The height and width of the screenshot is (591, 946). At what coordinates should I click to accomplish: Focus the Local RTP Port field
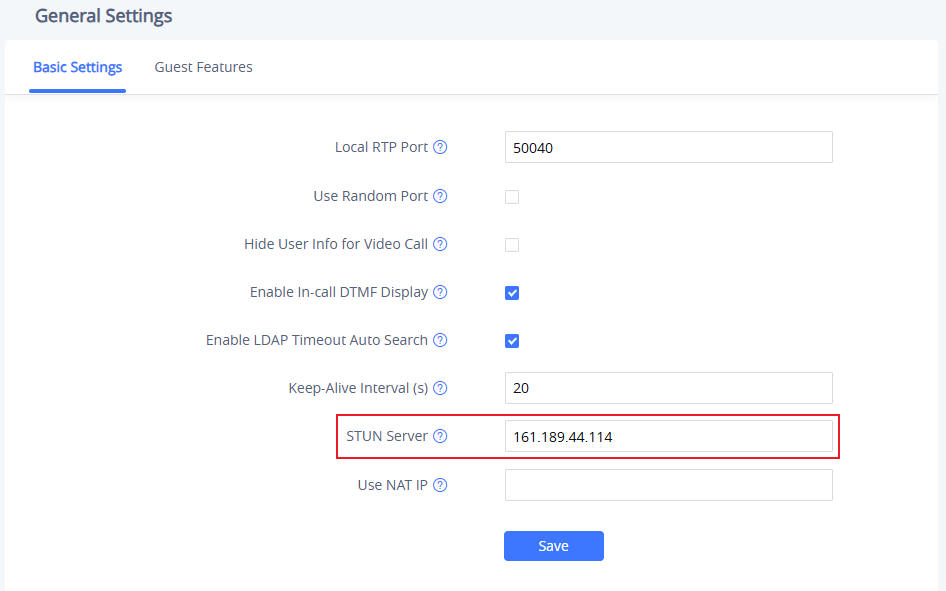(x=668, y=147)
